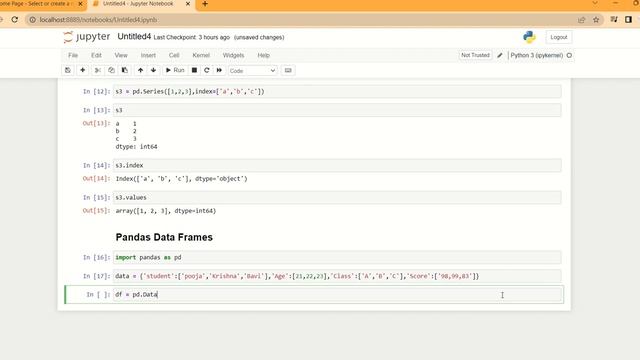
Task: Copy selected cells icon
Action: [111, 70]
